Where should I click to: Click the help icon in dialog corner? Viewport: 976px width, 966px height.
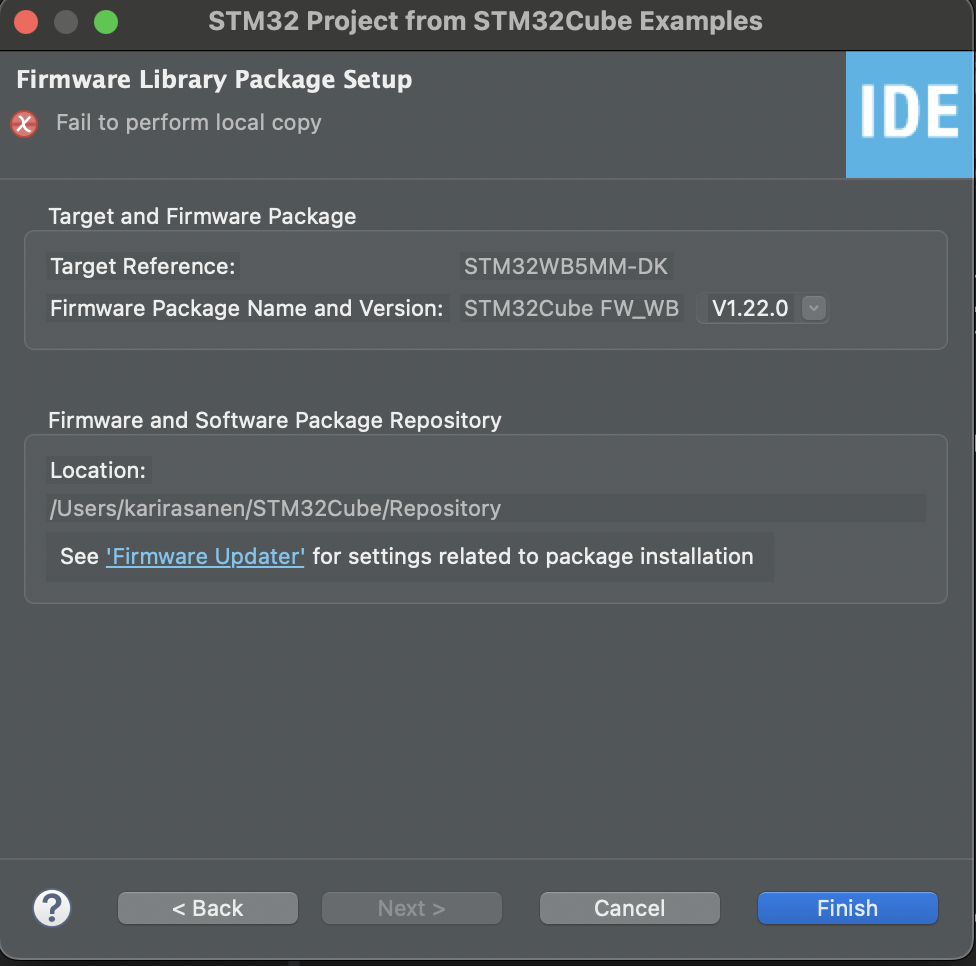point(52,908)
